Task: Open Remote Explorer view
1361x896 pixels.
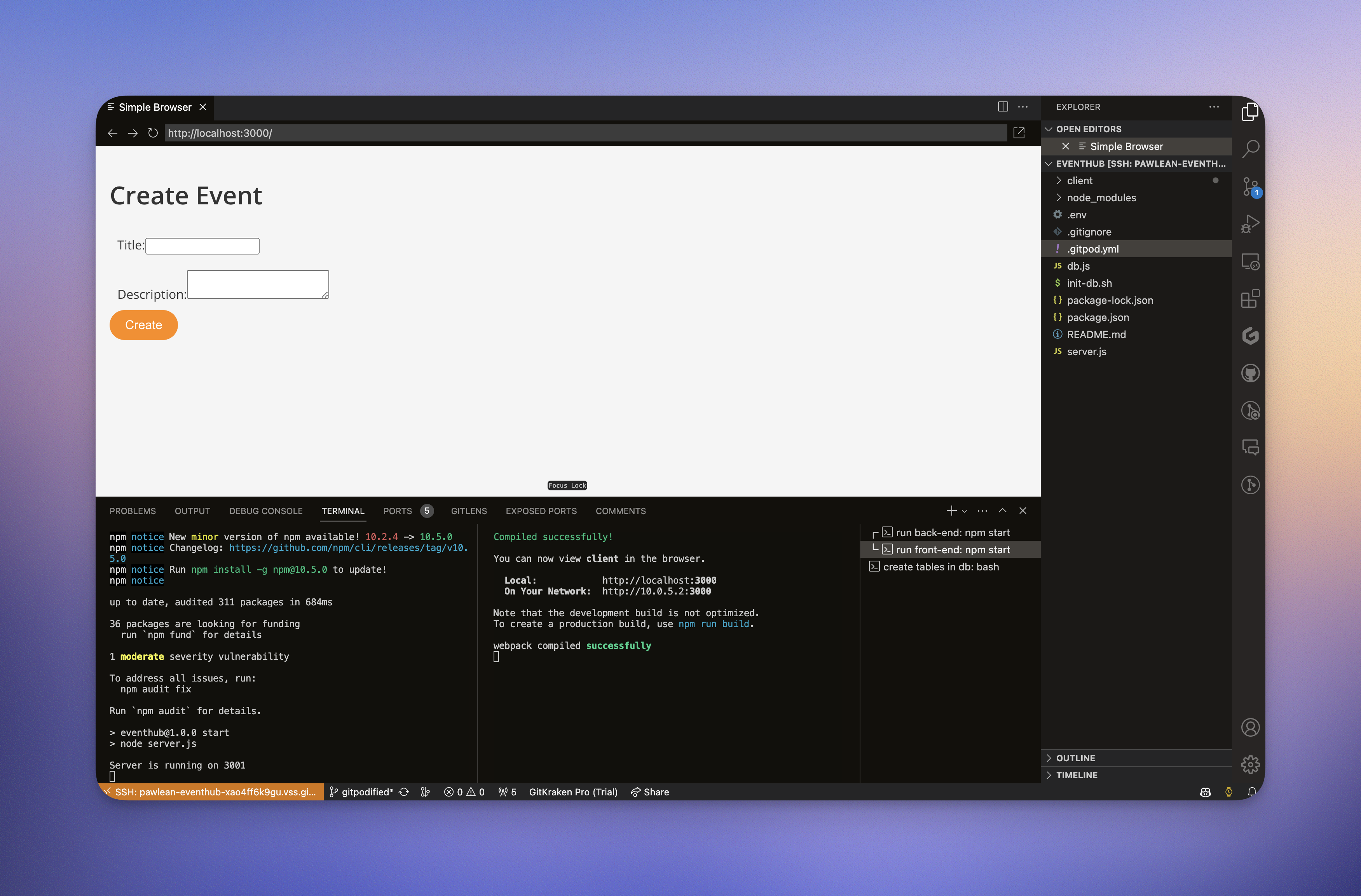Action: click(1250, 261)
